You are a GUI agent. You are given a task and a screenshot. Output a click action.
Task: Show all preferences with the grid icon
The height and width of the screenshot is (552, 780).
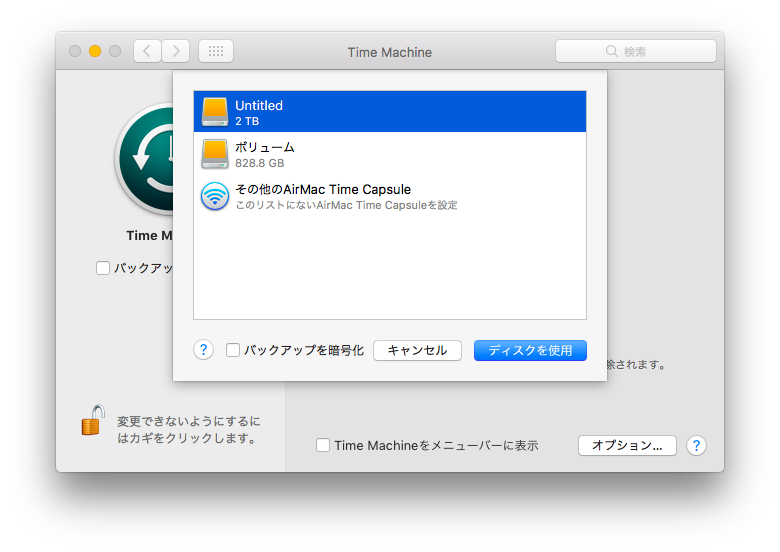click(216, 51)
